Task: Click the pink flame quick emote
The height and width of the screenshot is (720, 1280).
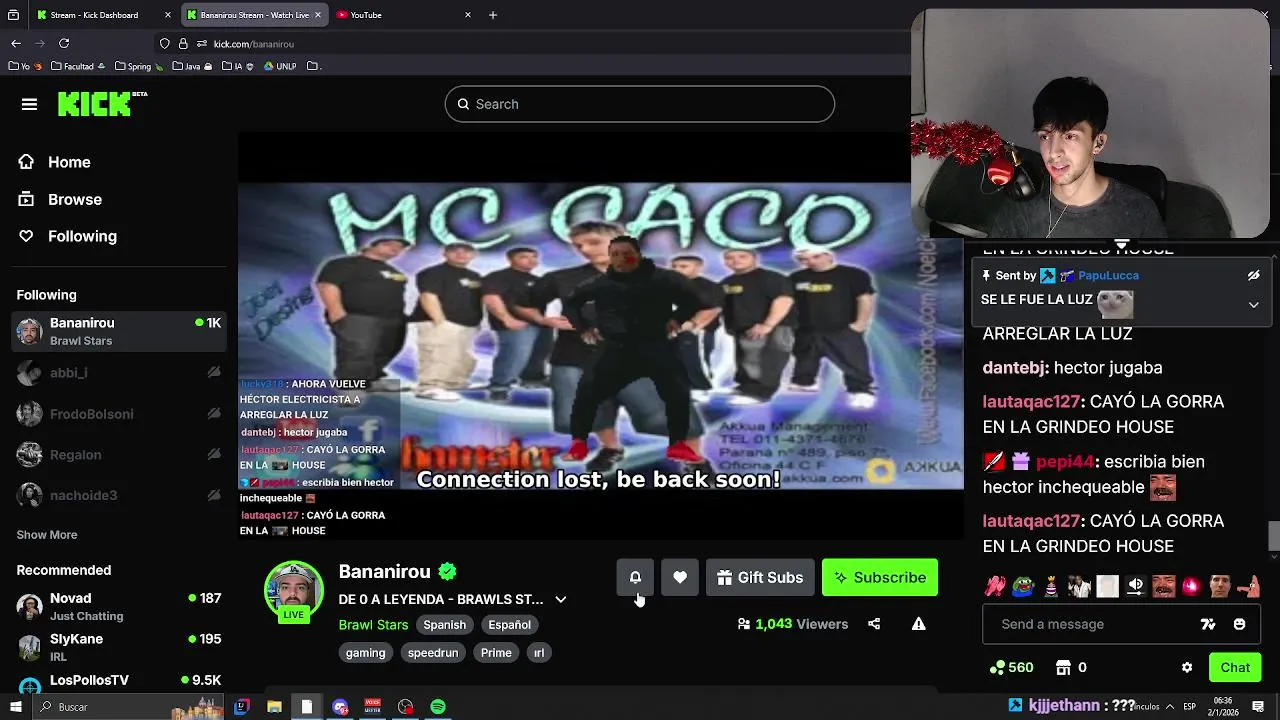Action: [1191, 586]
